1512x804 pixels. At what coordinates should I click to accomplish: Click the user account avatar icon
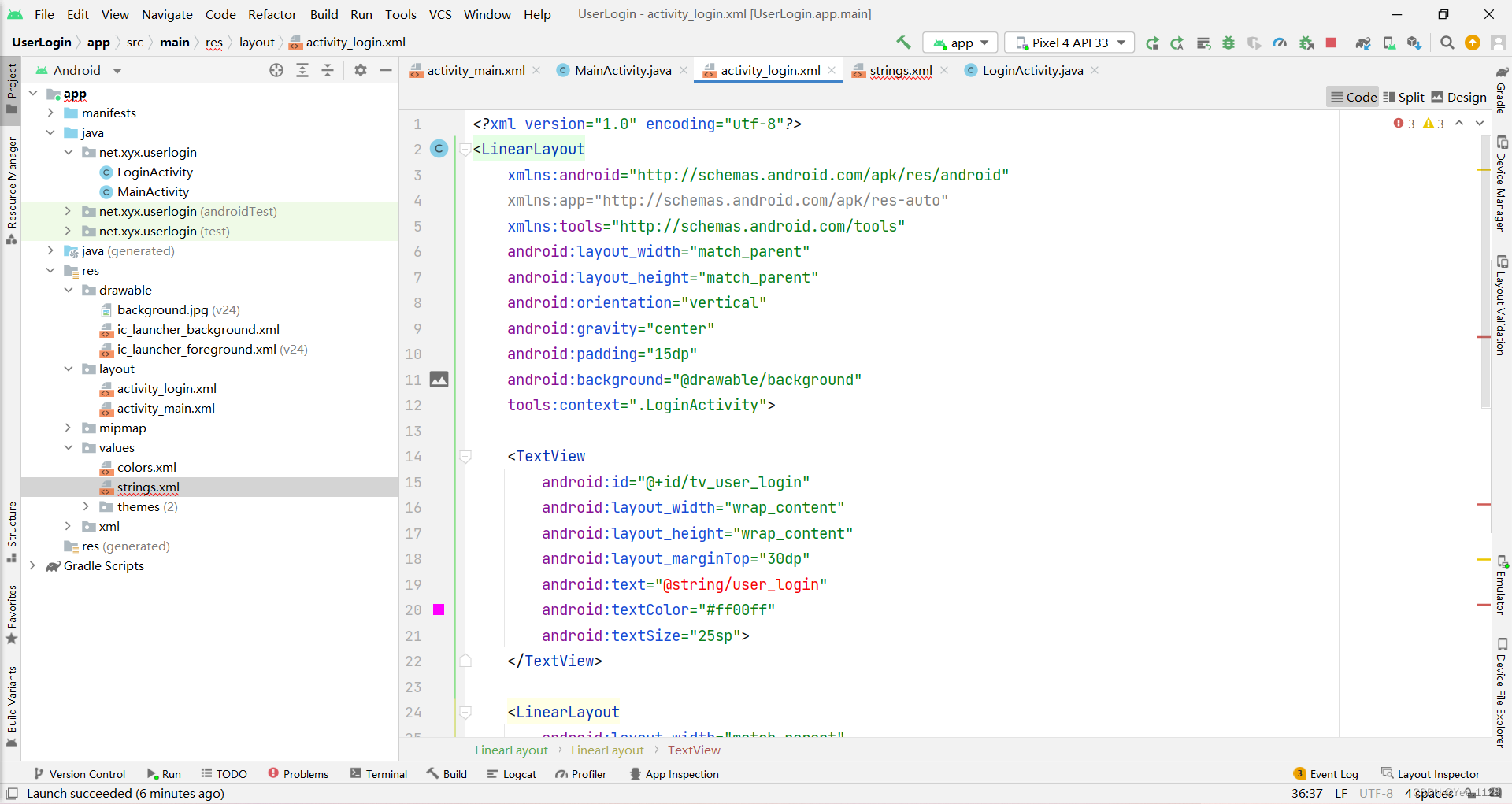(1498, 43)
